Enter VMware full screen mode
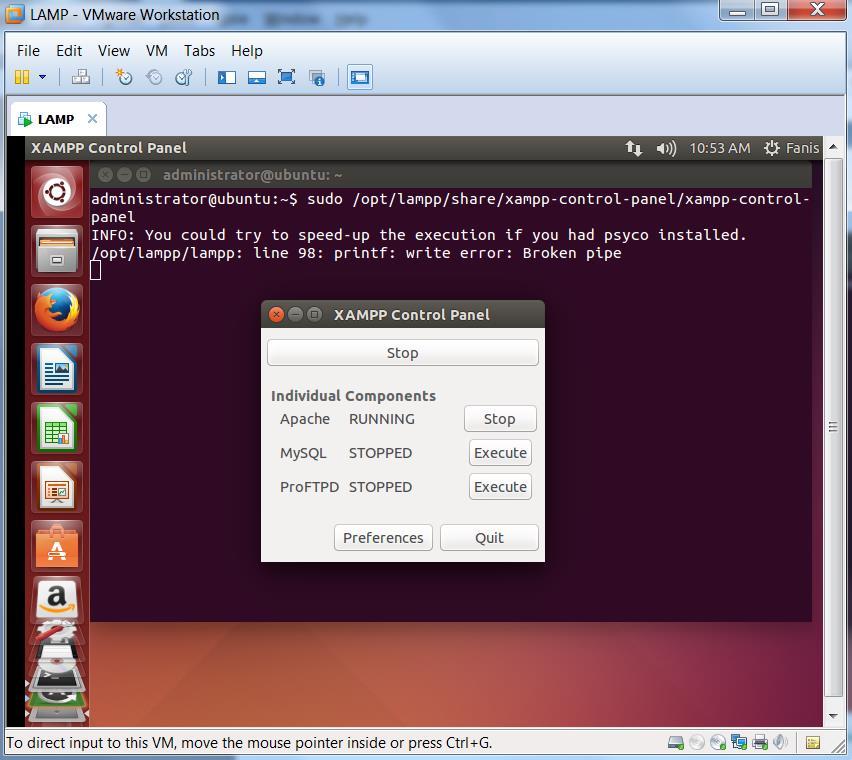This screenshot has height=760, width=852. click(x=286, y=77)
